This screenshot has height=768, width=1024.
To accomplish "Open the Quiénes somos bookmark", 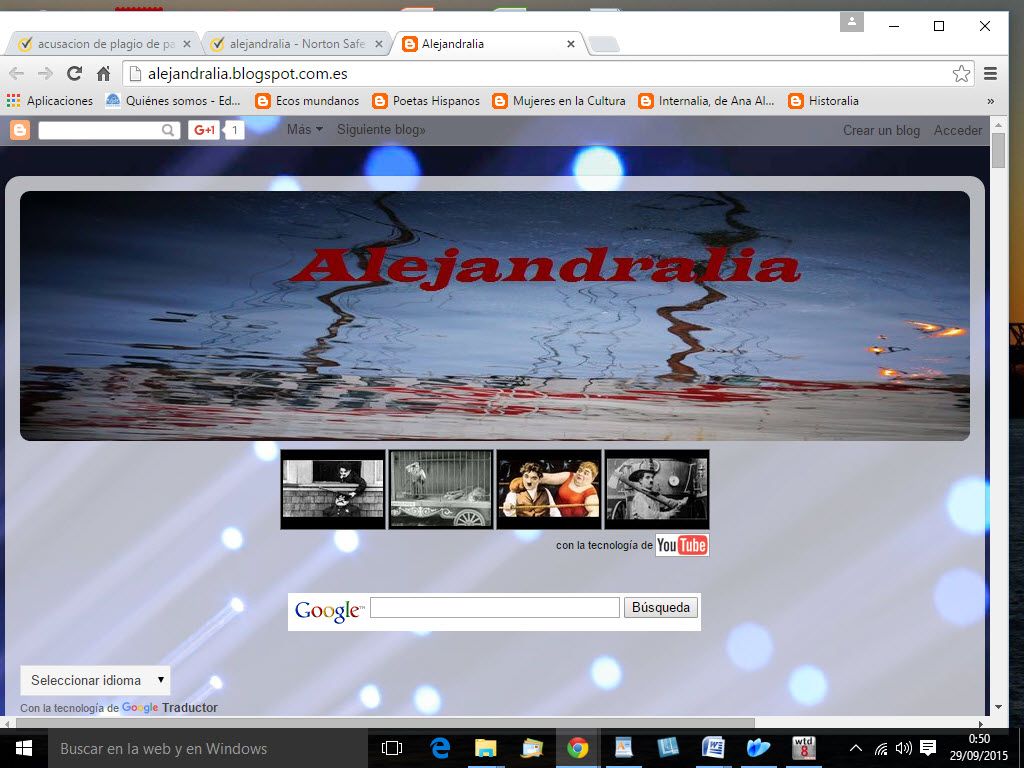I will pyautogui.click(x=174, y=101).
